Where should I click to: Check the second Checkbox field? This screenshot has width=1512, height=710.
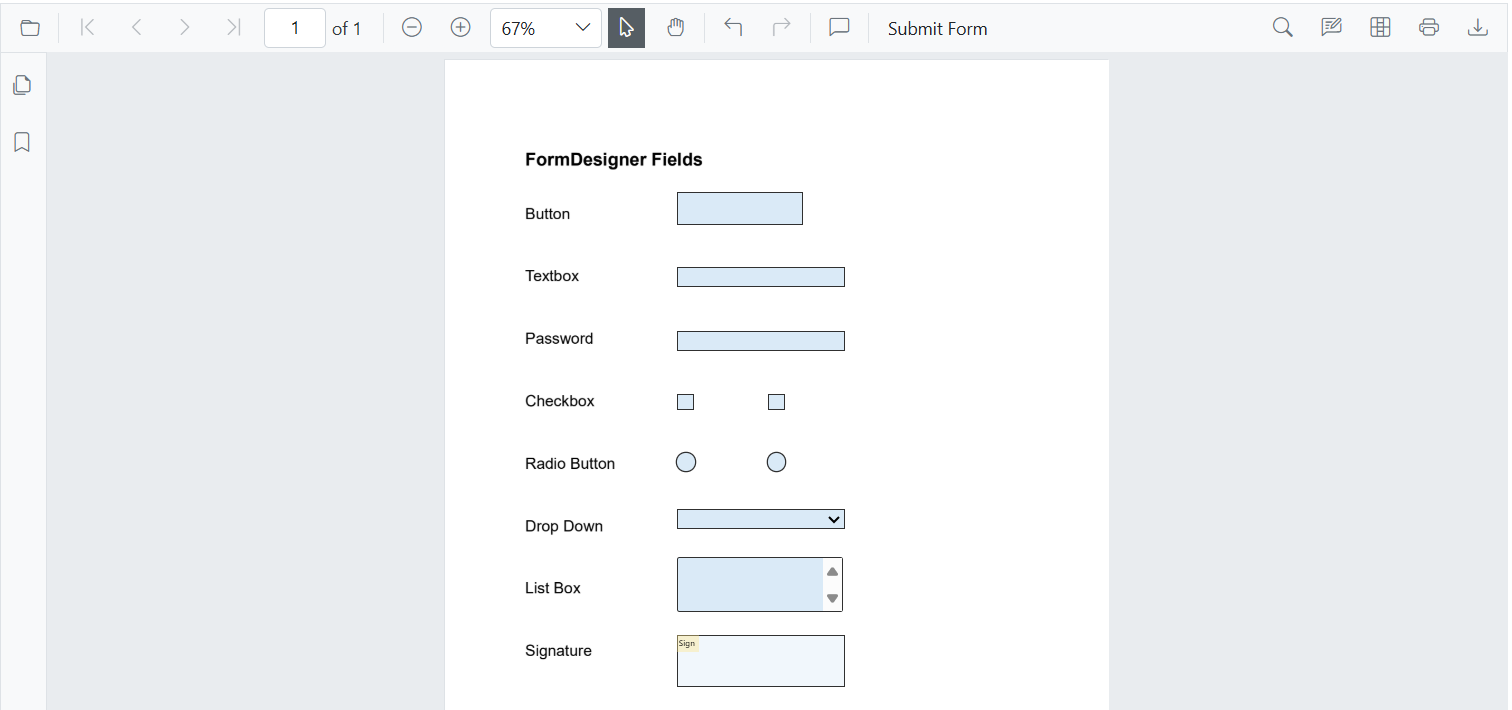tap(776, 402)
